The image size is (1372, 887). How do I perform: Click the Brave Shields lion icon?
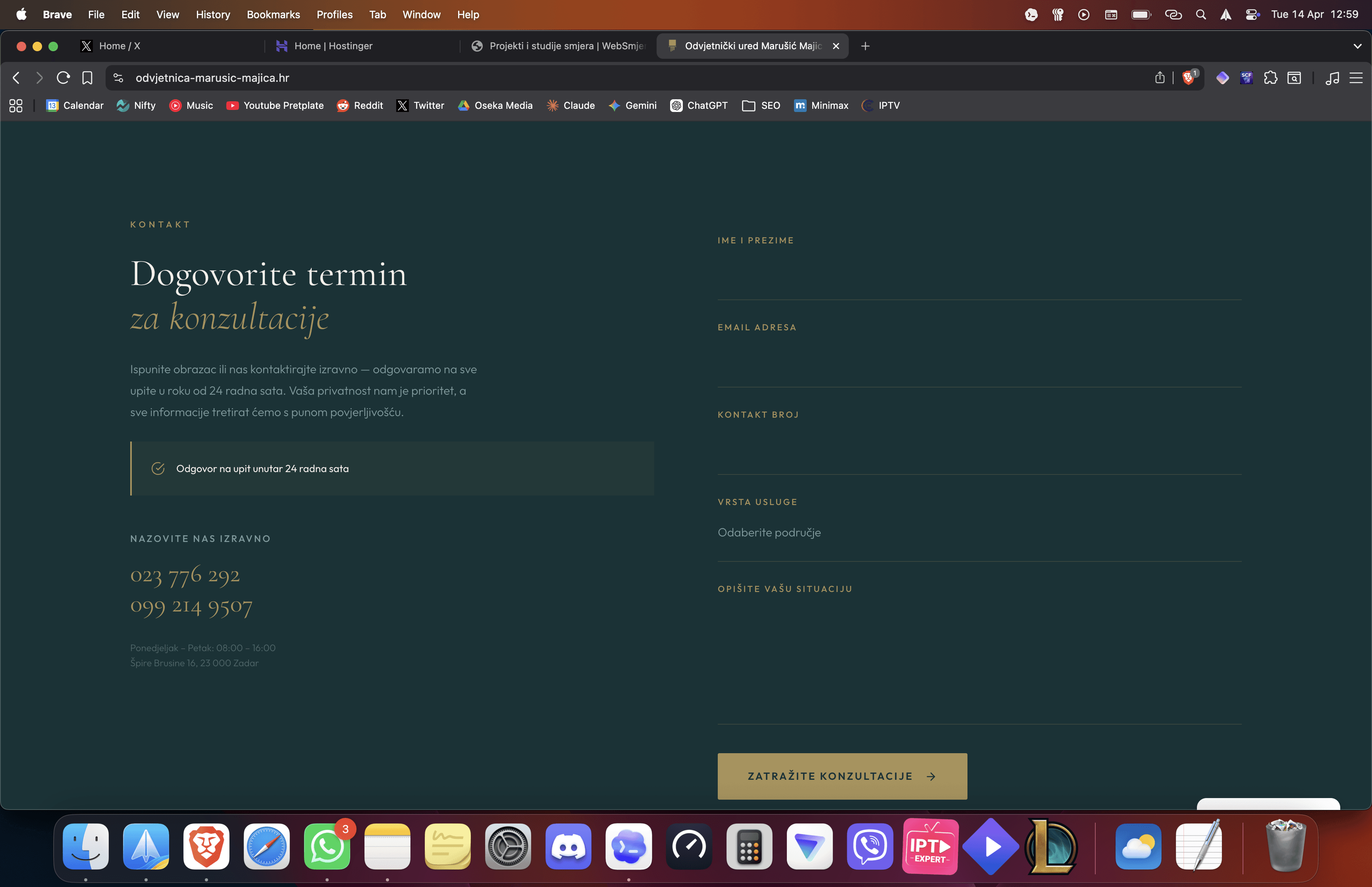[x=1188, y=78]
